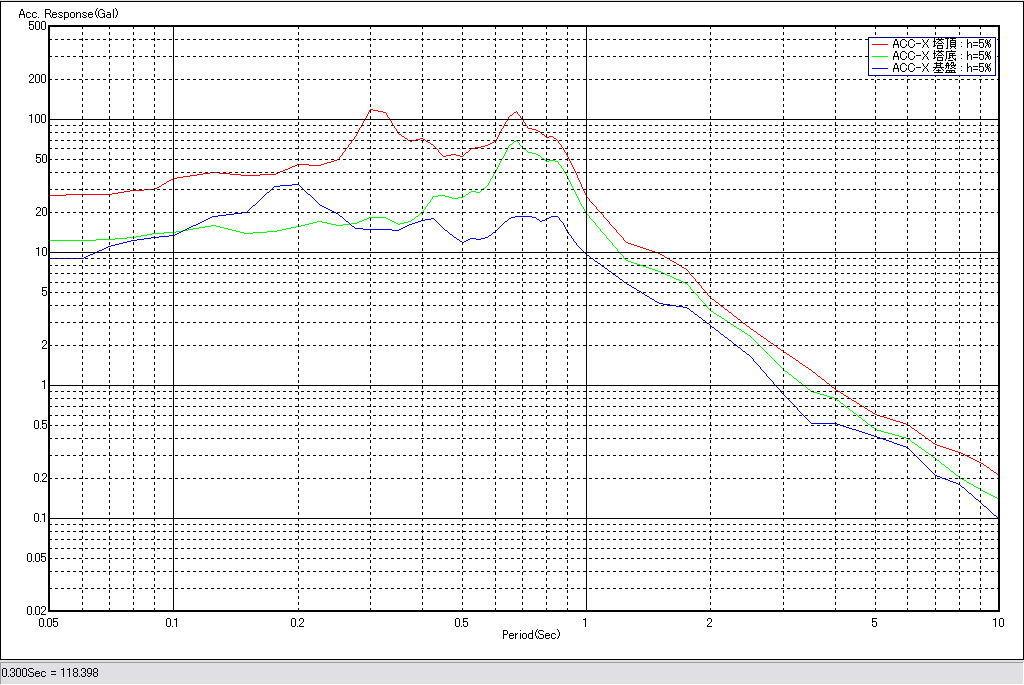Screen dimensions: 1024x685
Task: Click the 0.05 label on the period axis
Action: (47, 623)
